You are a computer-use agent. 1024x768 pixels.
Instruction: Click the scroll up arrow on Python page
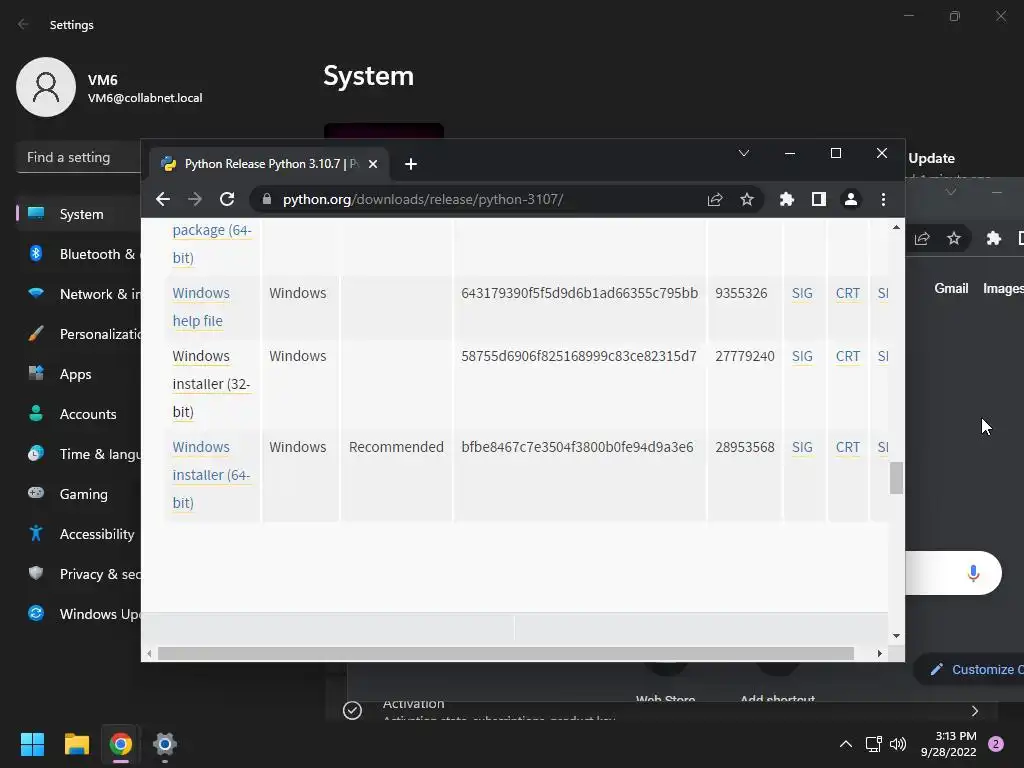(x=896, y=227)
